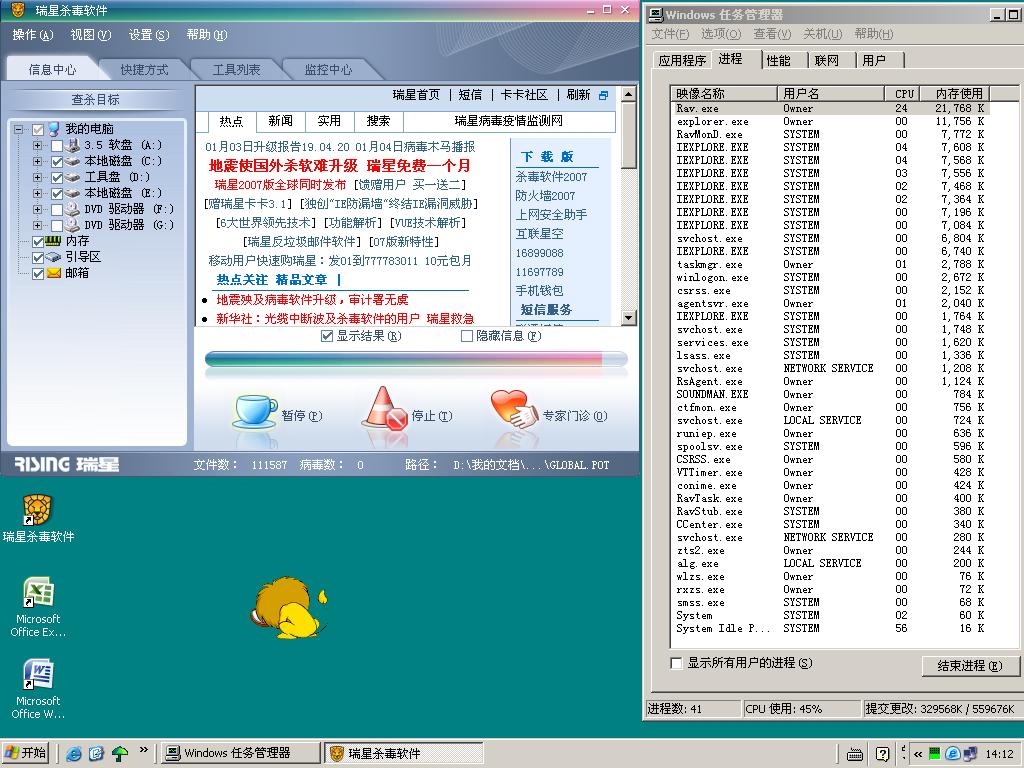Switch to Task Manager taskbar button

pos(240,754)
